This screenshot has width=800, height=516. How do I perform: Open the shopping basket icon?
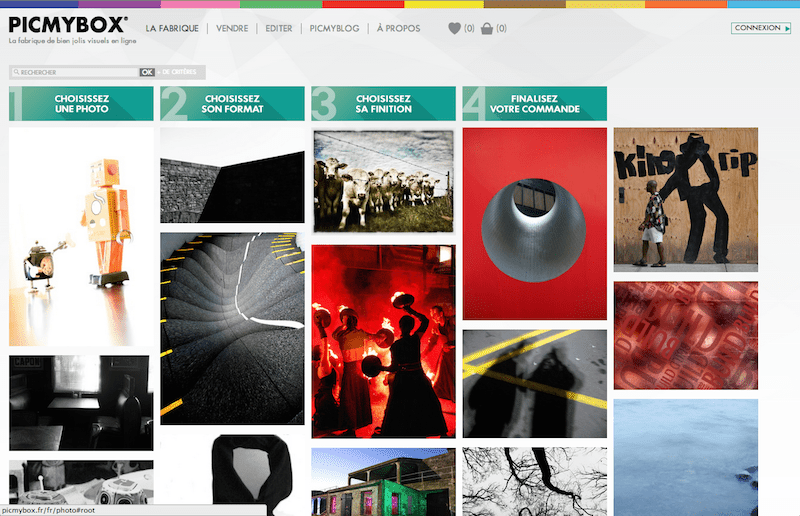point(487,29)
